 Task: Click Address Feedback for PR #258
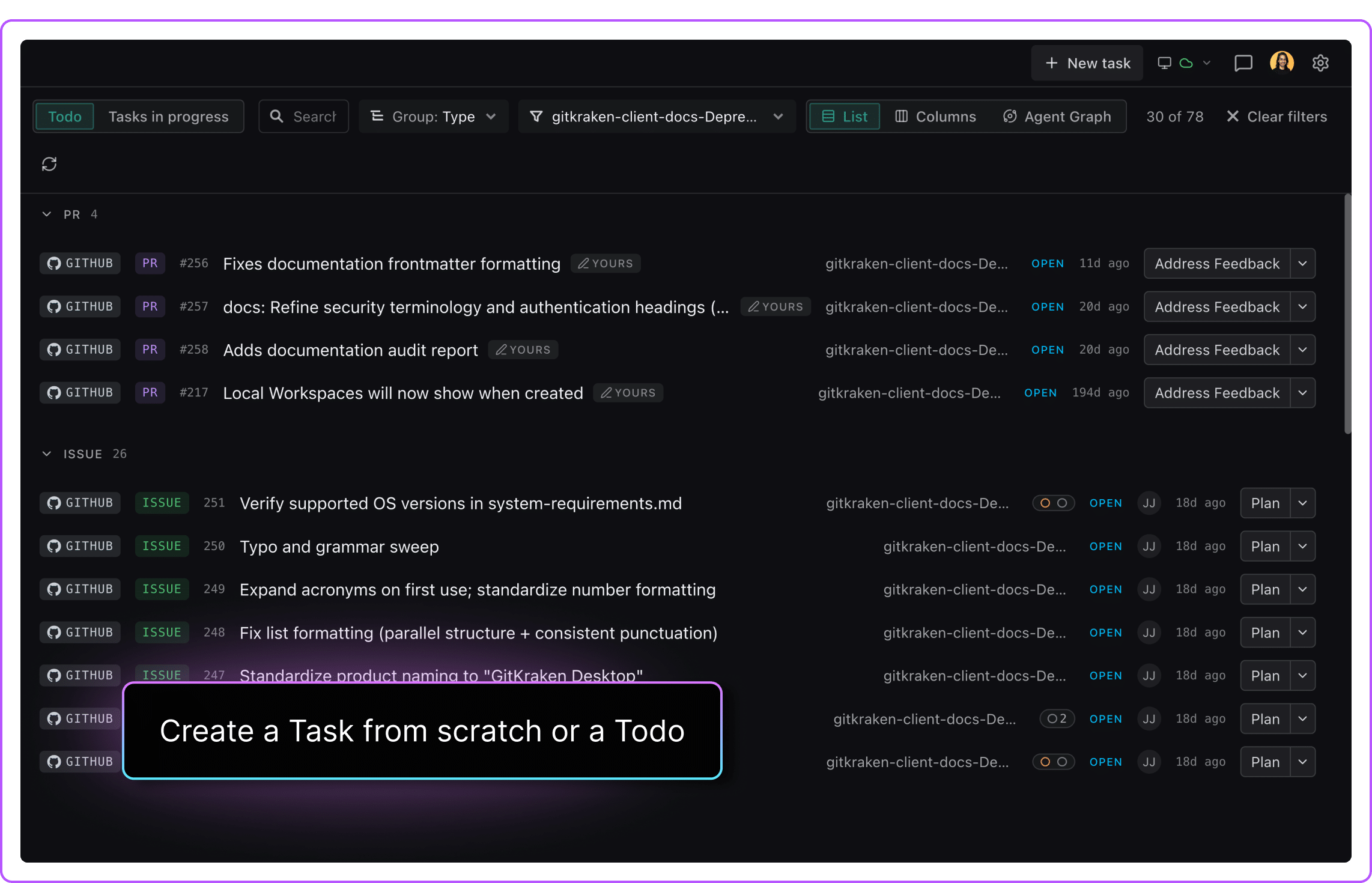coord(1217,350)
